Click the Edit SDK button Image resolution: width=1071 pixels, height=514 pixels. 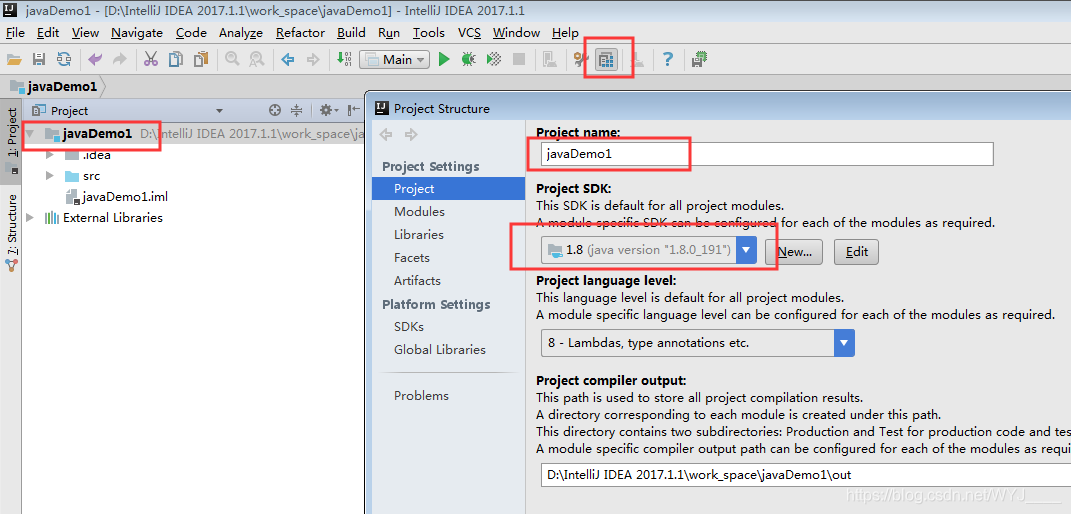coord(857,252)
